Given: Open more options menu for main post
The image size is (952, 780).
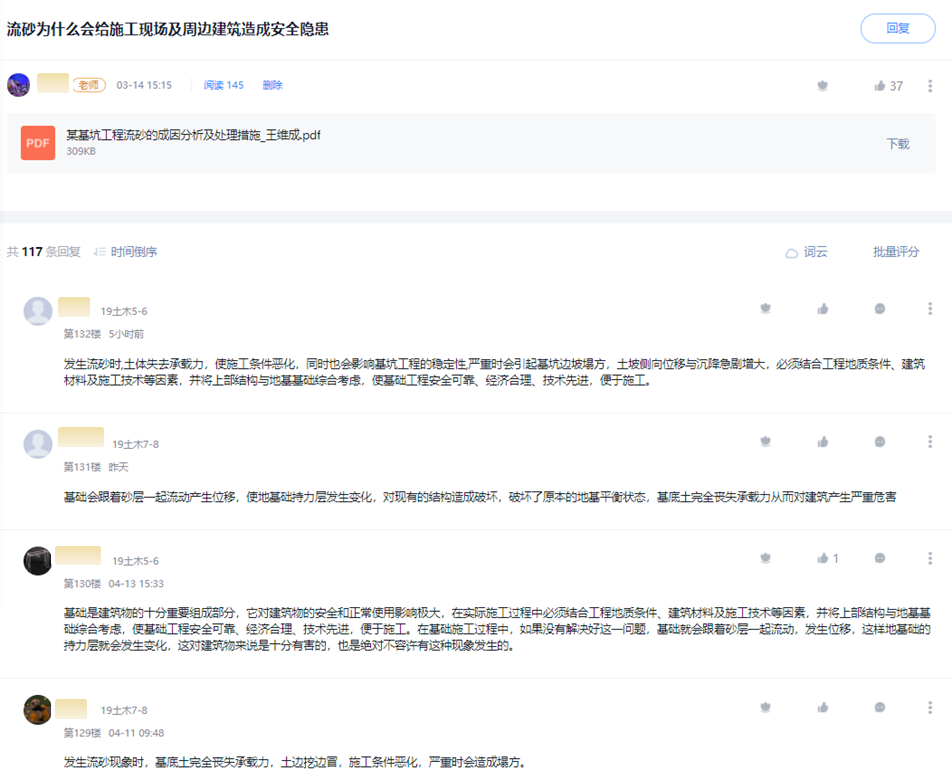Looking at the screenshot, I should tap(930, 86).
